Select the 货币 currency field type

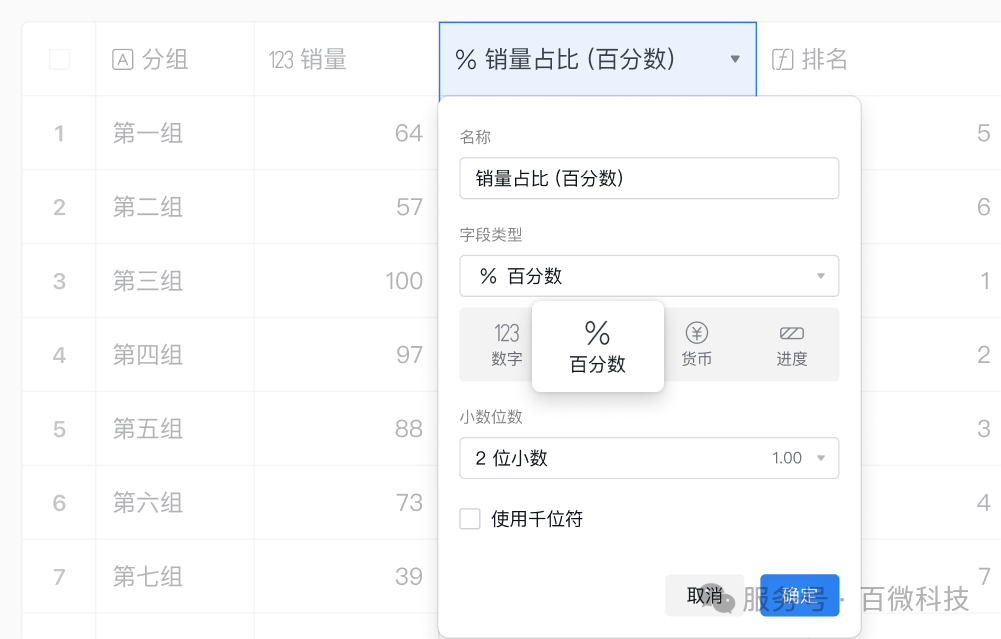coord(695,344)
